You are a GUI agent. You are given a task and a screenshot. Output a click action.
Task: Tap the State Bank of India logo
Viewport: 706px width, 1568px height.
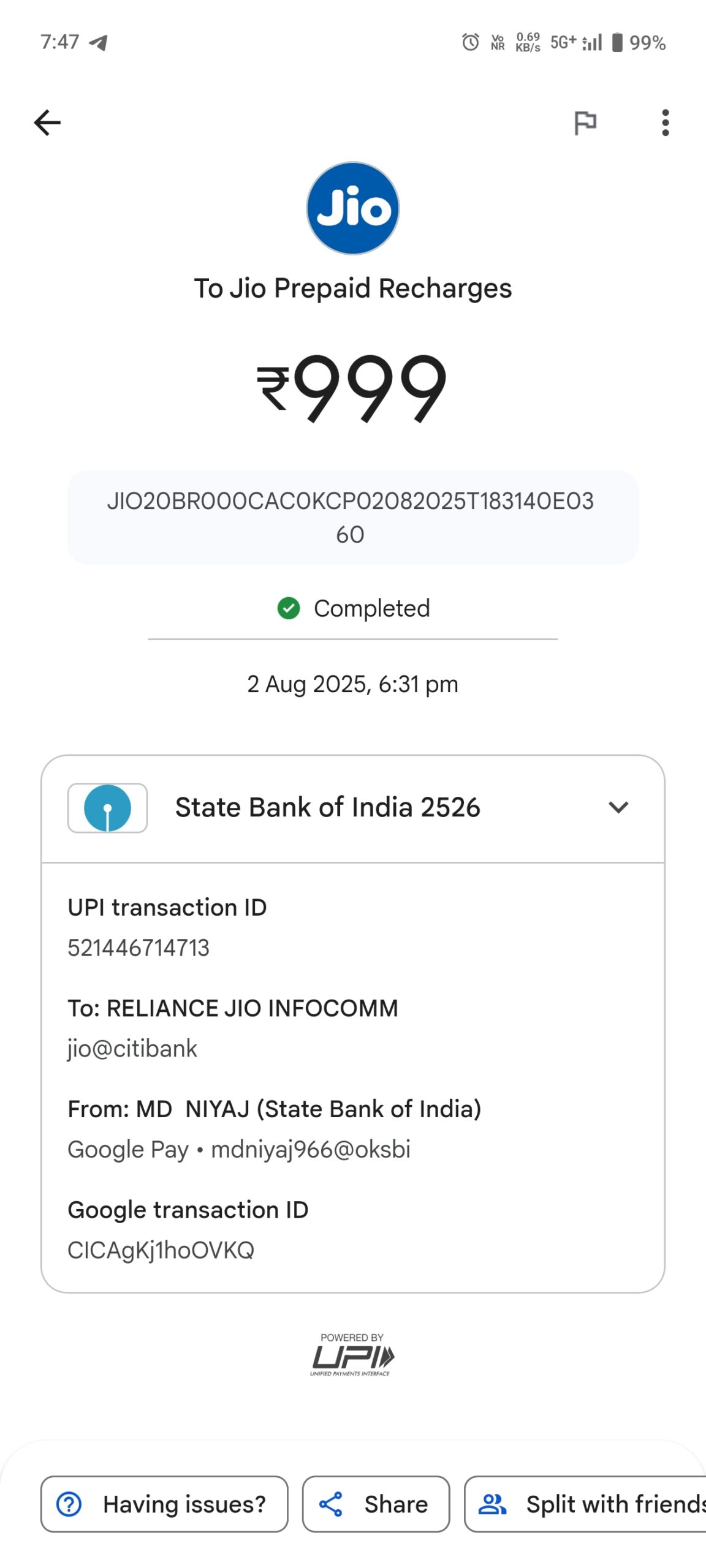[x=107, y=808]
